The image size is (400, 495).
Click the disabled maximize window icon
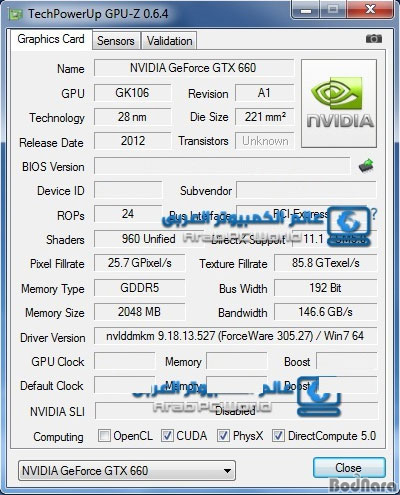pos(333,9)
